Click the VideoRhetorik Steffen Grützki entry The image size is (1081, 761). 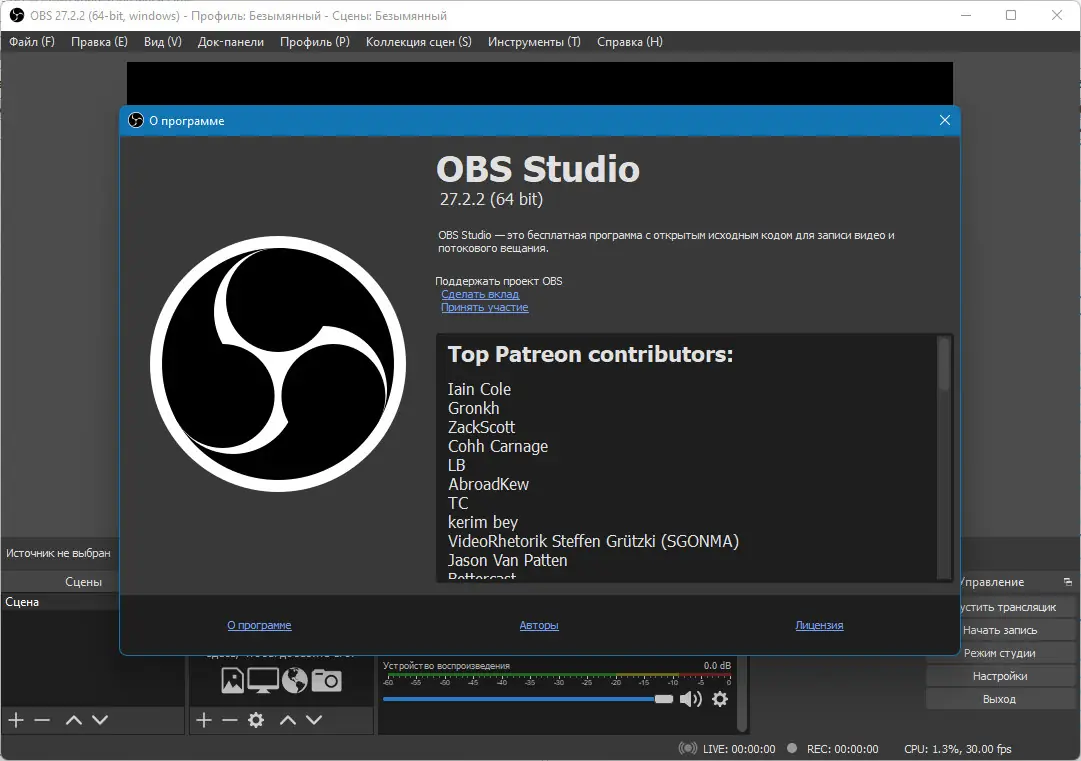593,541
